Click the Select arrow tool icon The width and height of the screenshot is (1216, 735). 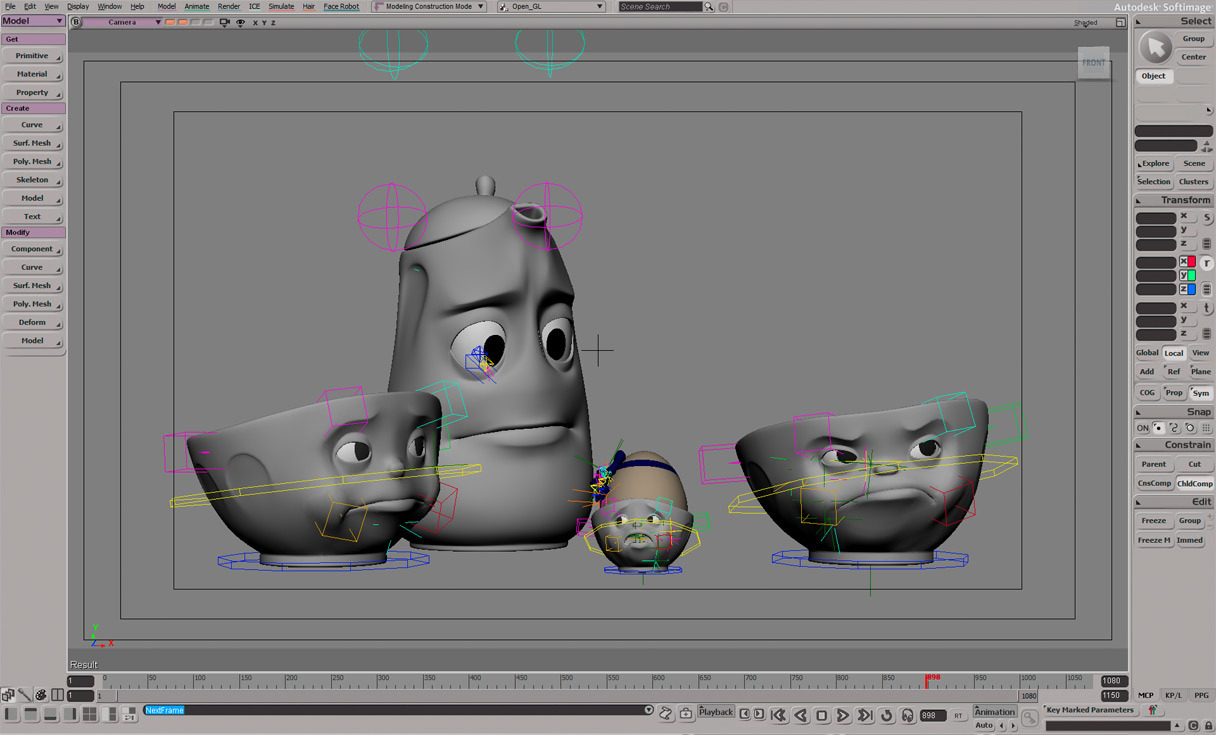(1155, 47)
